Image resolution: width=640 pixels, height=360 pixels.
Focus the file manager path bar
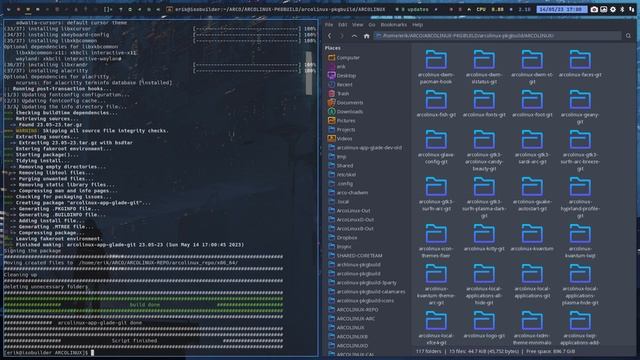coord(498,36)
